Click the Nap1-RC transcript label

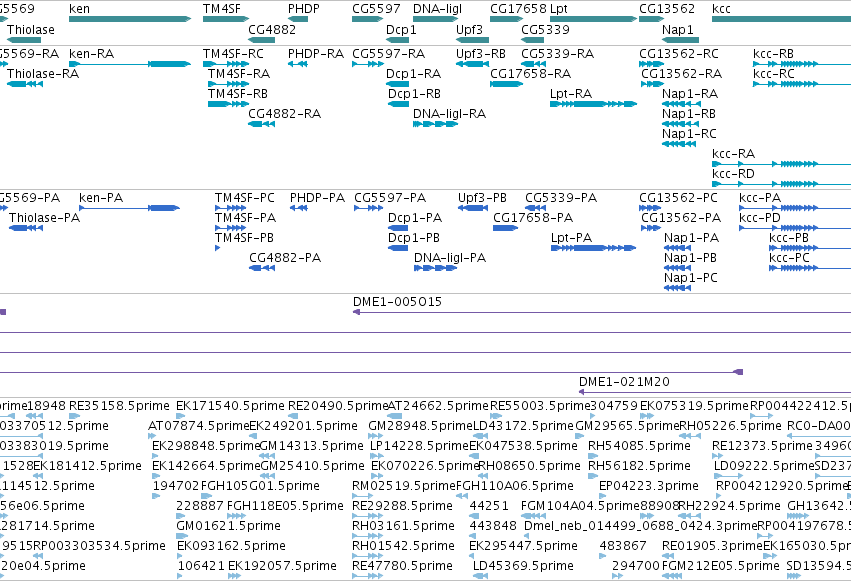689,133
